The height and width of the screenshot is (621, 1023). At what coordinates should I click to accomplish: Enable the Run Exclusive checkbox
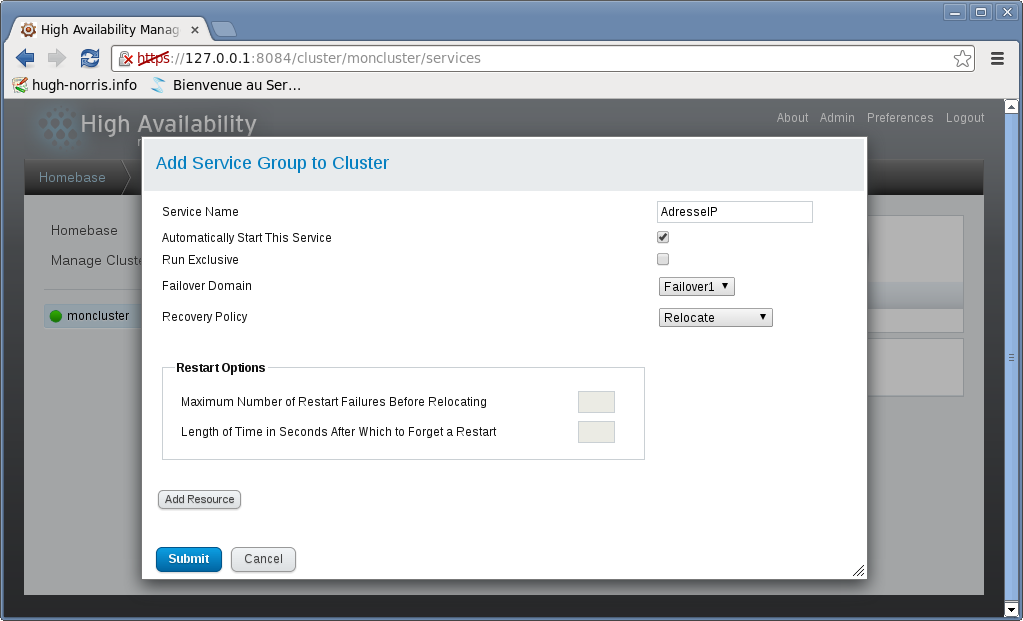pos(663,259)
